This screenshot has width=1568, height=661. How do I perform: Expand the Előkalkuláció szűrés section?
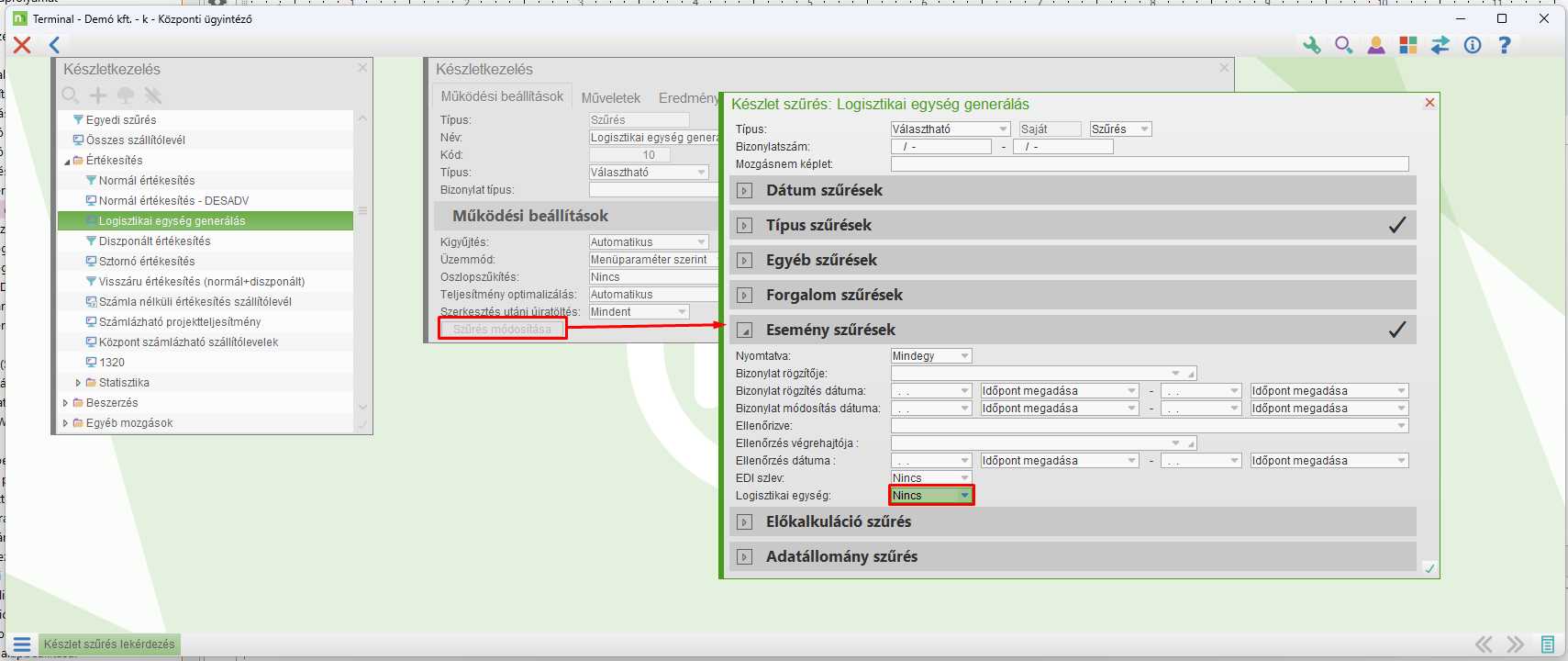click(x=745, y=522)
